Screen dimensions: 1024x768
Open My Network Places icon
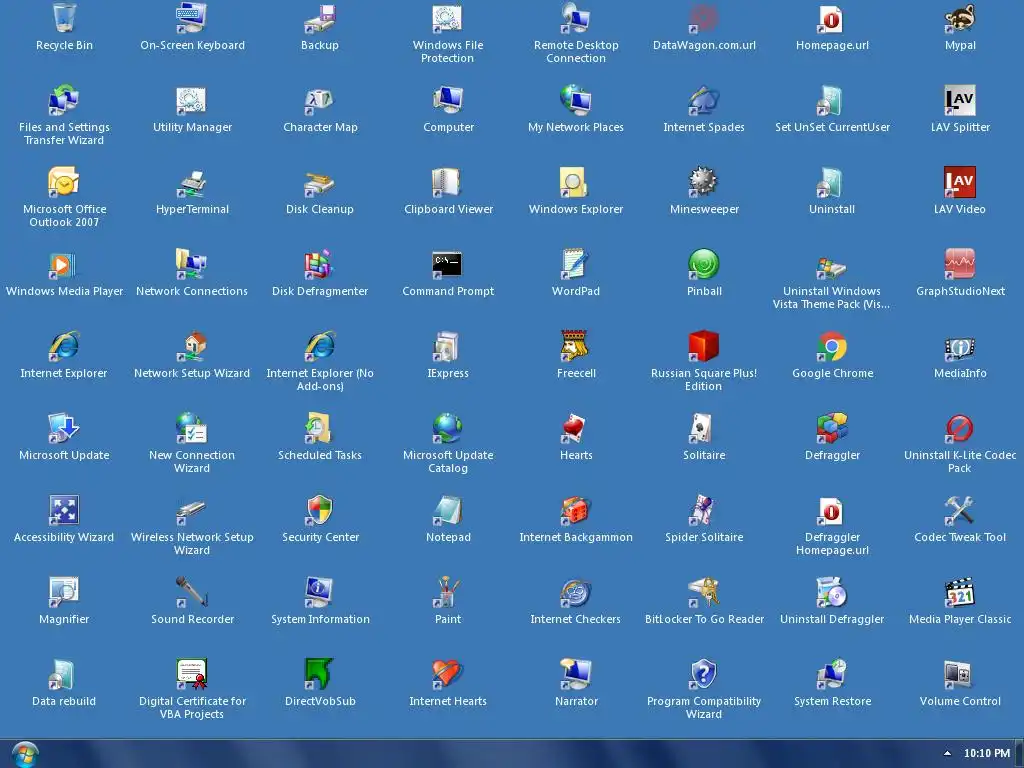(x=576, y=100)
